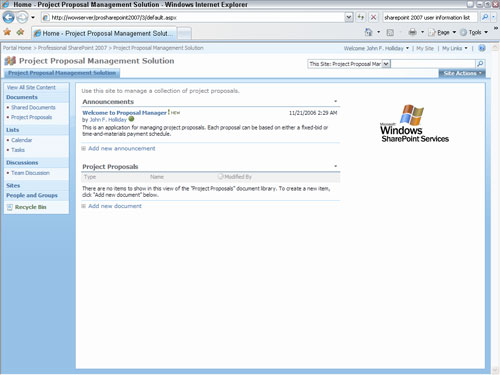
Task: Open the Calendar list
Action: (21, 140)
